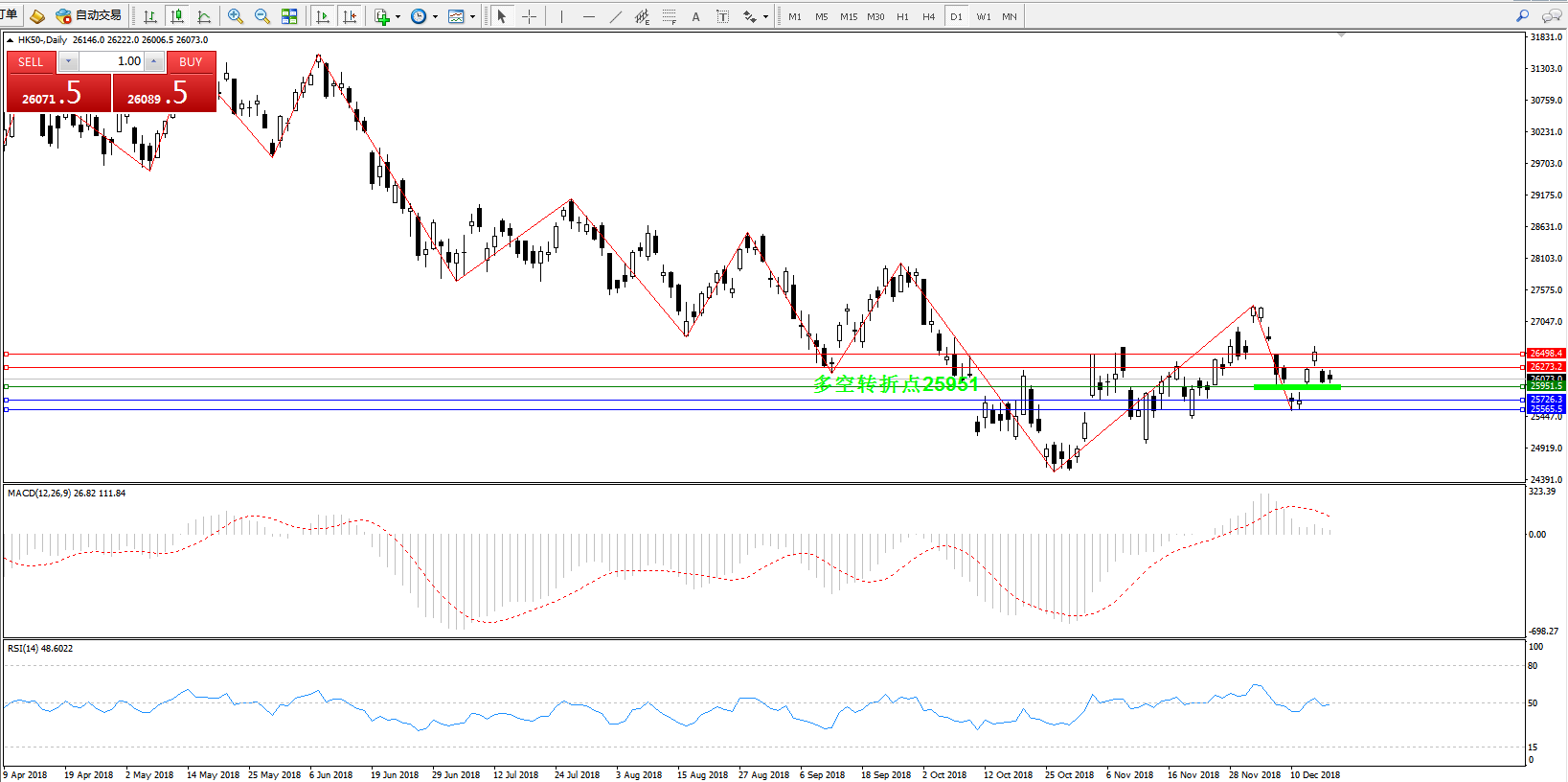Select the Fibonacci retracement tool
The width and height of the screenshot is (1568, 782).
click(669, 16)
